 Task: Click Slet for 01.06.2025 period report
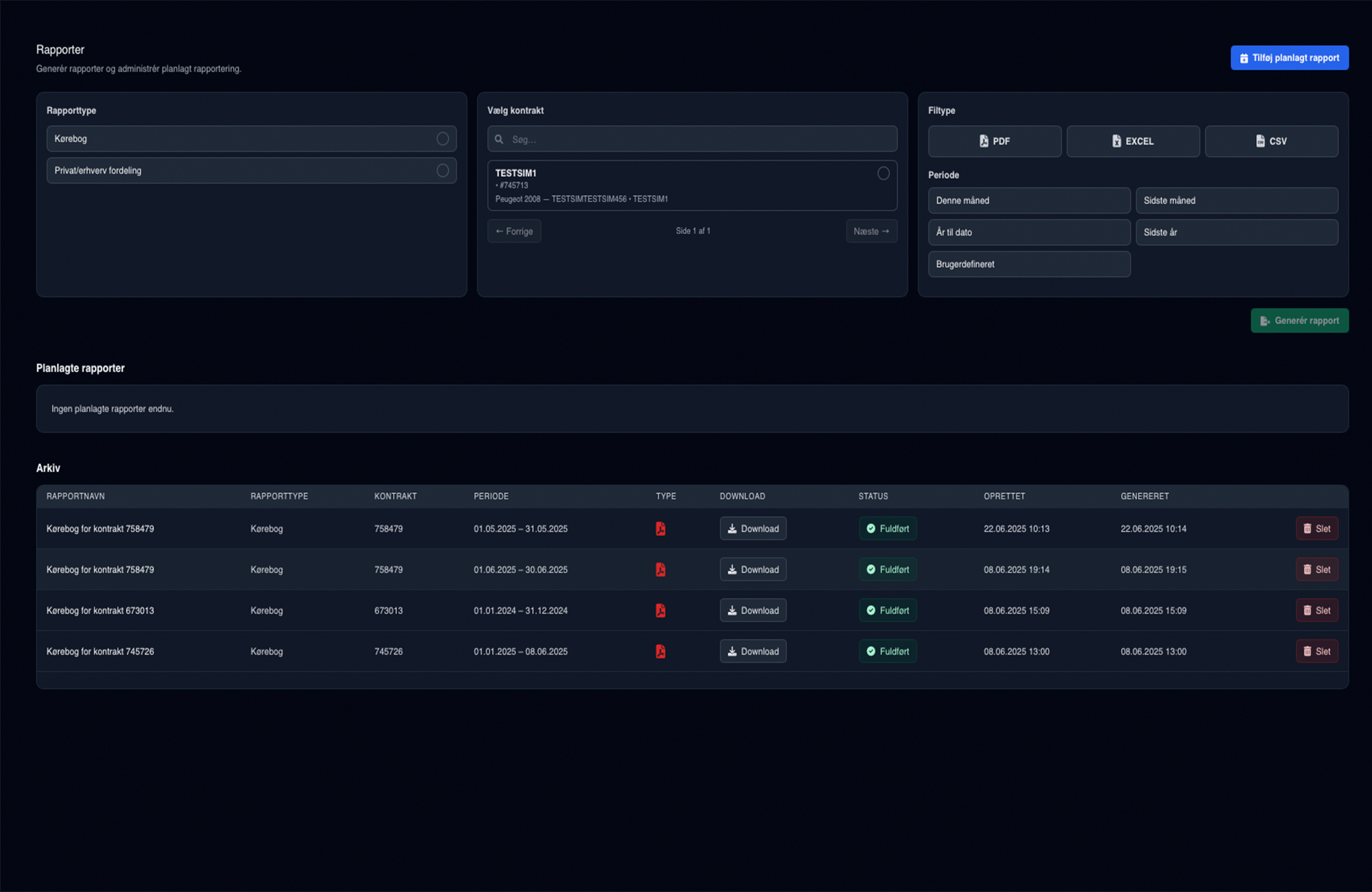(1316, 570)
